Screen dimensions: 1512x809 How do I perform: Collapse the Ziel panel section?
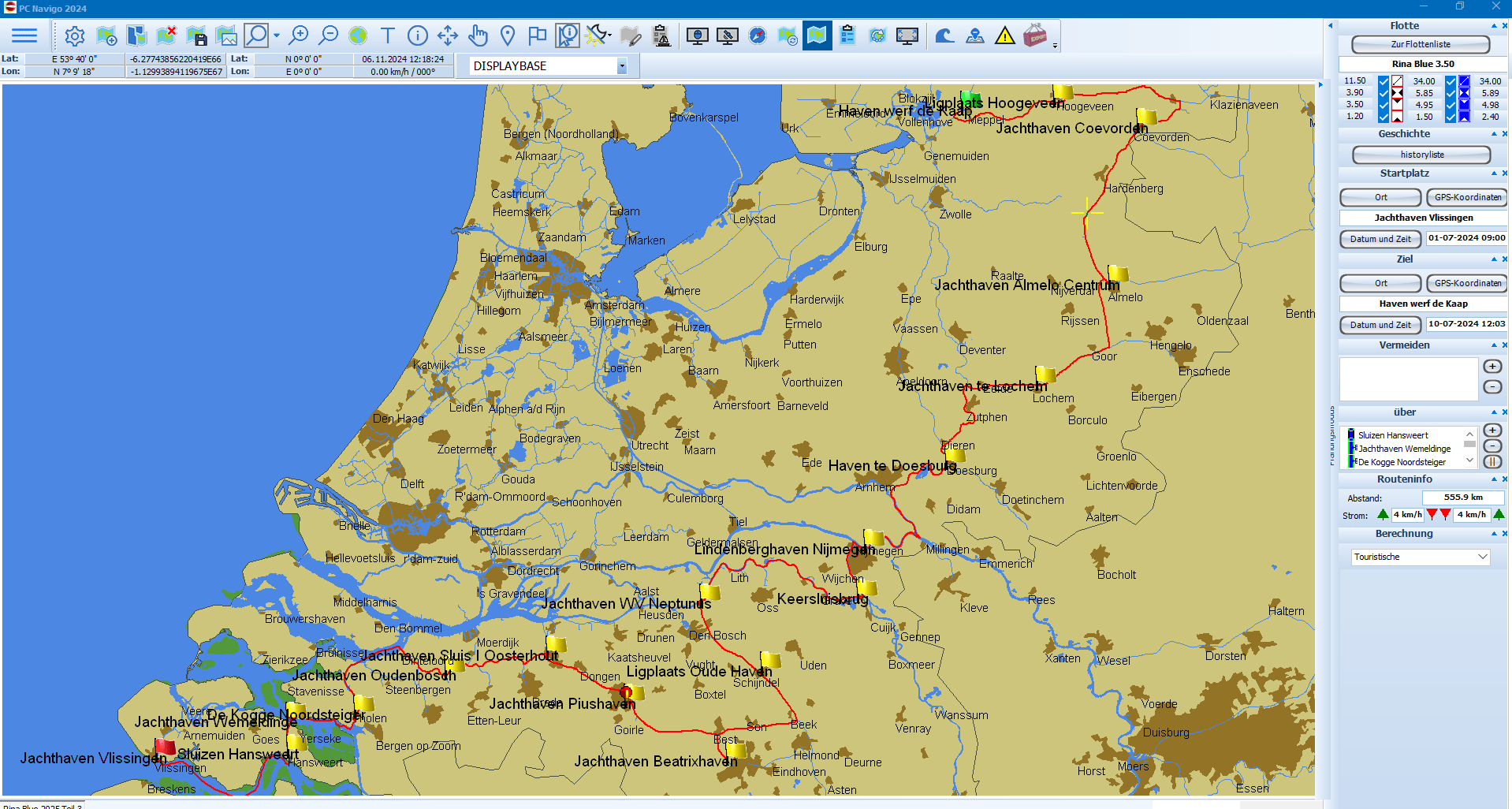[x=1494, y=259]
